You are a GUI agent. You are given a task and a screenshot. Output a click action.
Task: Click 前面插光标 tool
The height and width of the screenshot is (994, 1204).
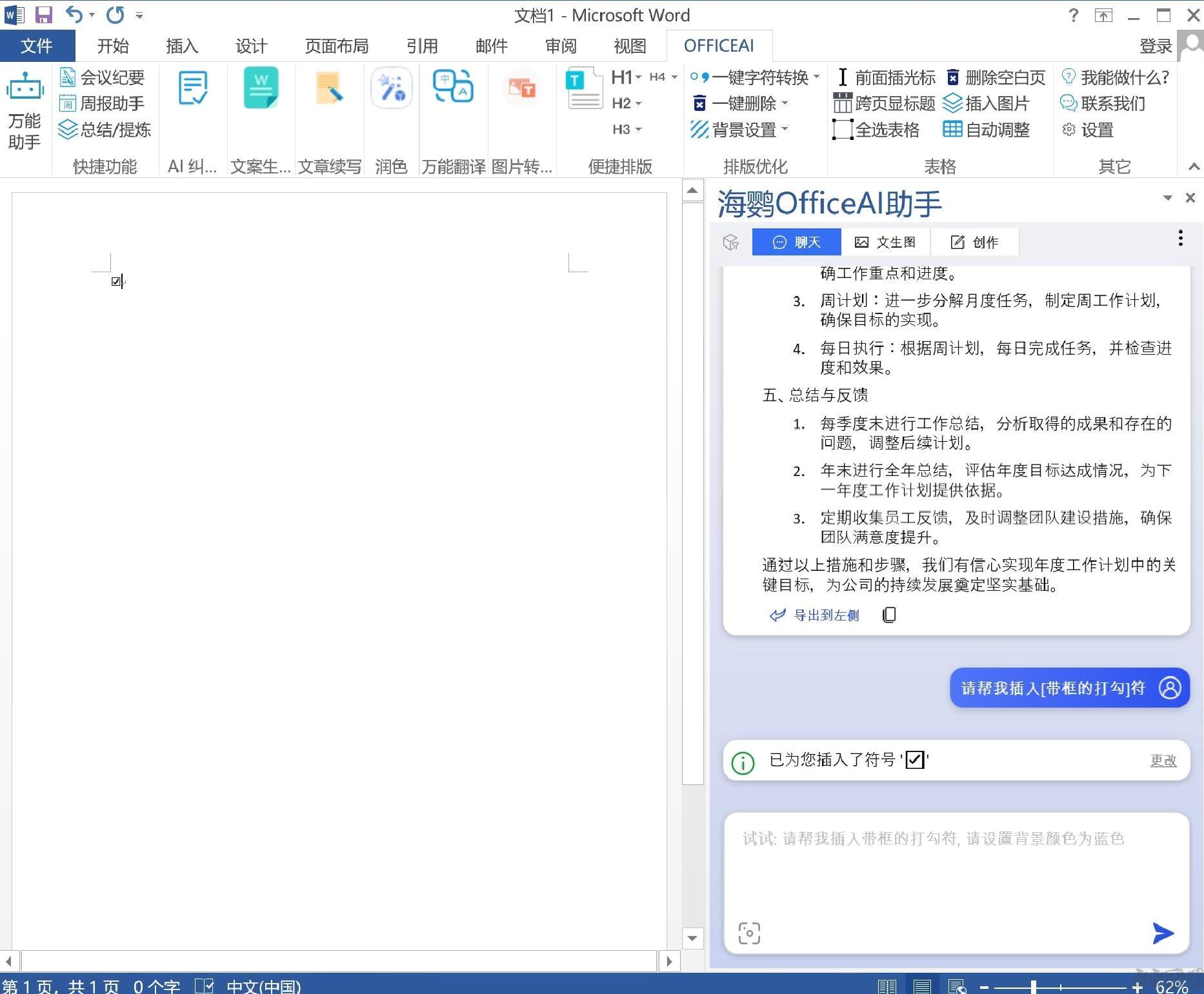pyautogui.click(x=885, y=77)
